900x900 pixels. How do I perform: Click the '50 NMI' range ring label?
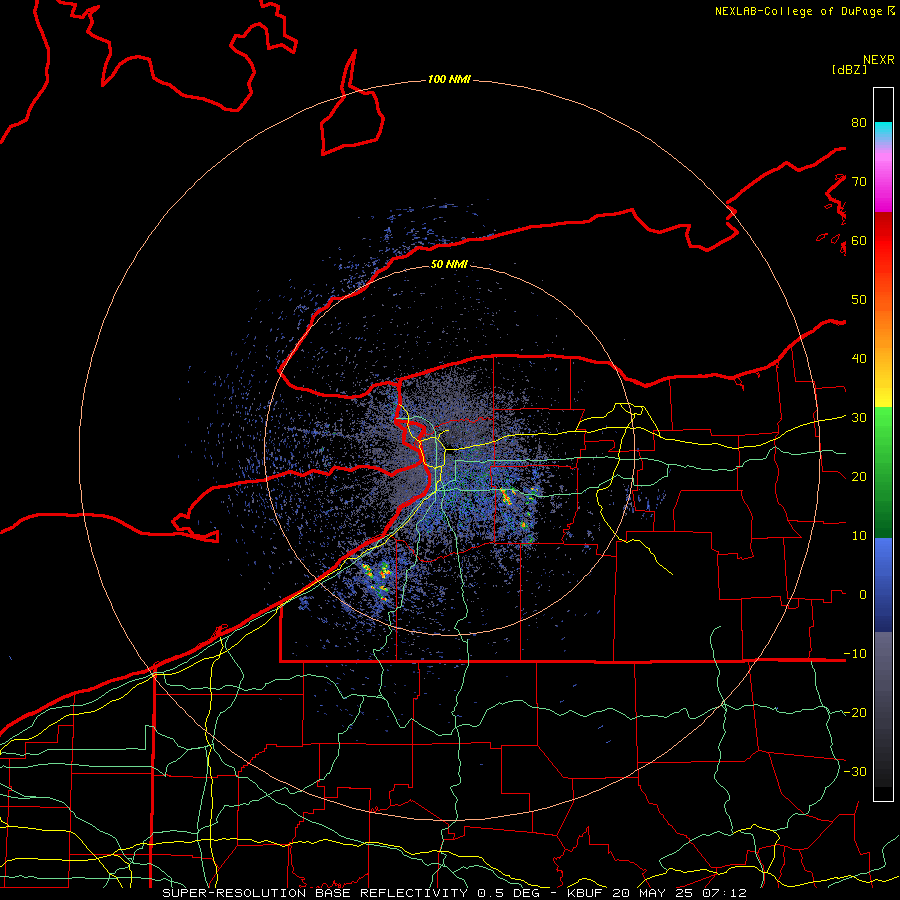point(449,264)
